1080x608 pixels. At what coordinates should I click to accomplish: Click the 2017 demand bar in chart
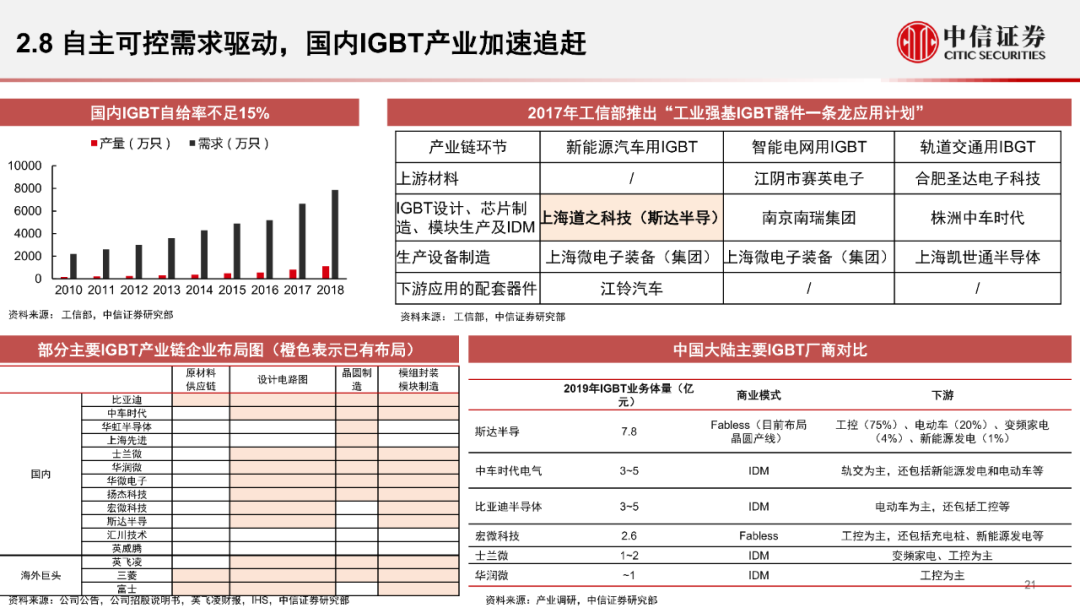tap(302, 241)
